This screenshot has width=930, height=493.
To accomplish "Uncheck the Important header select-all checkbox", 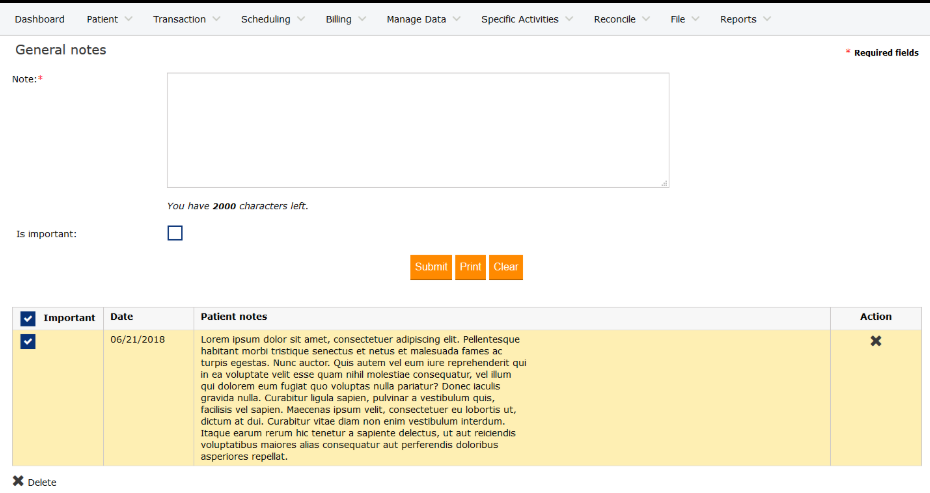I will point(28,319).
